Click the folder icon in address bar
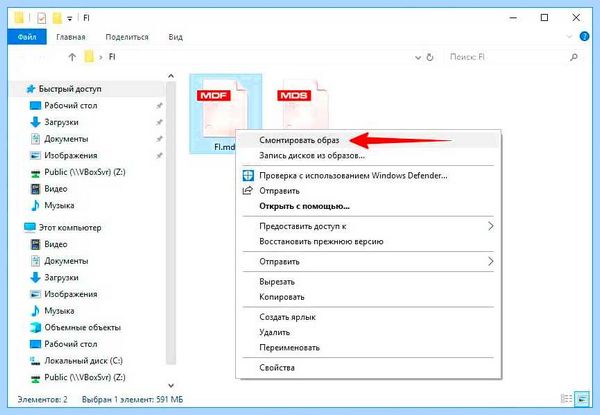 [89, 57]
